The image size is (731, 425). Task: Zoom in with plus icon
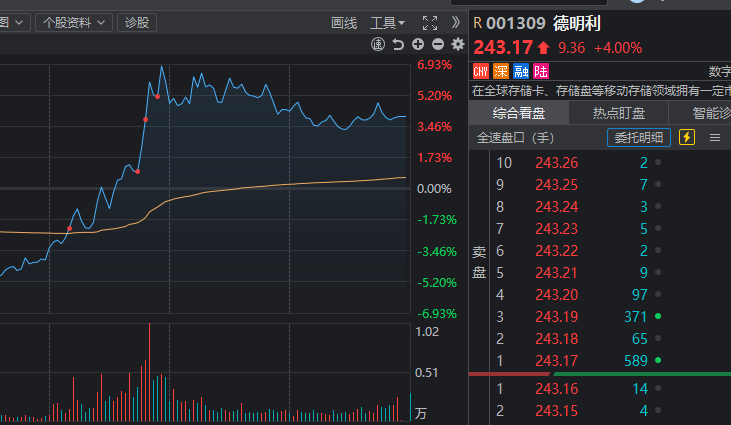(x=418, y=44)
